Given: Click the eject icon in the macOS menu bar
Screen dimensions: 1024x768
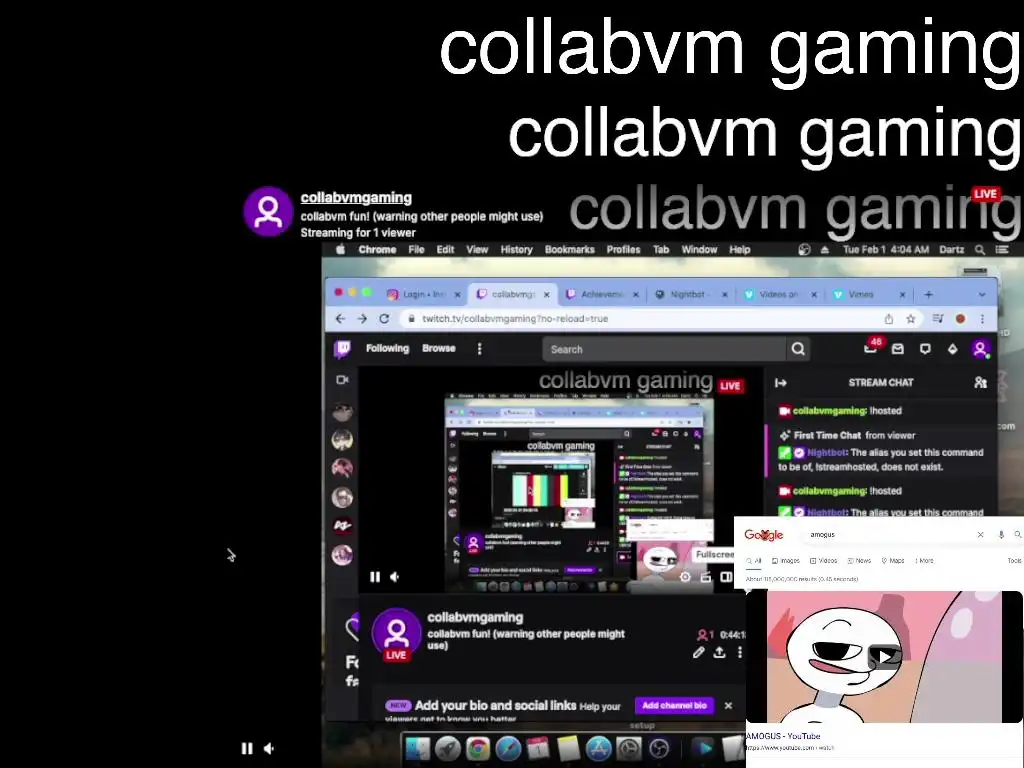Looking at the screenshot, I should [x=825, y=249].
